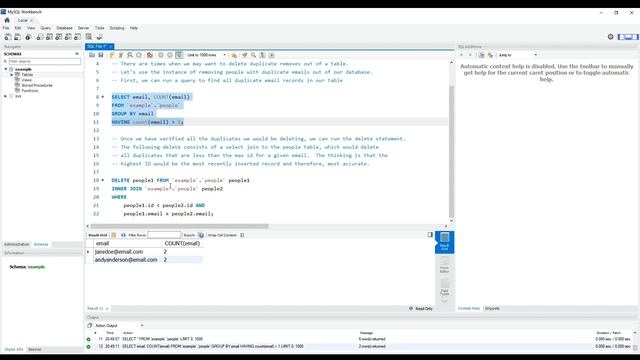Click the Filter Rows input field
Viewport: 640px width, 360px height.
pos(164,235)
